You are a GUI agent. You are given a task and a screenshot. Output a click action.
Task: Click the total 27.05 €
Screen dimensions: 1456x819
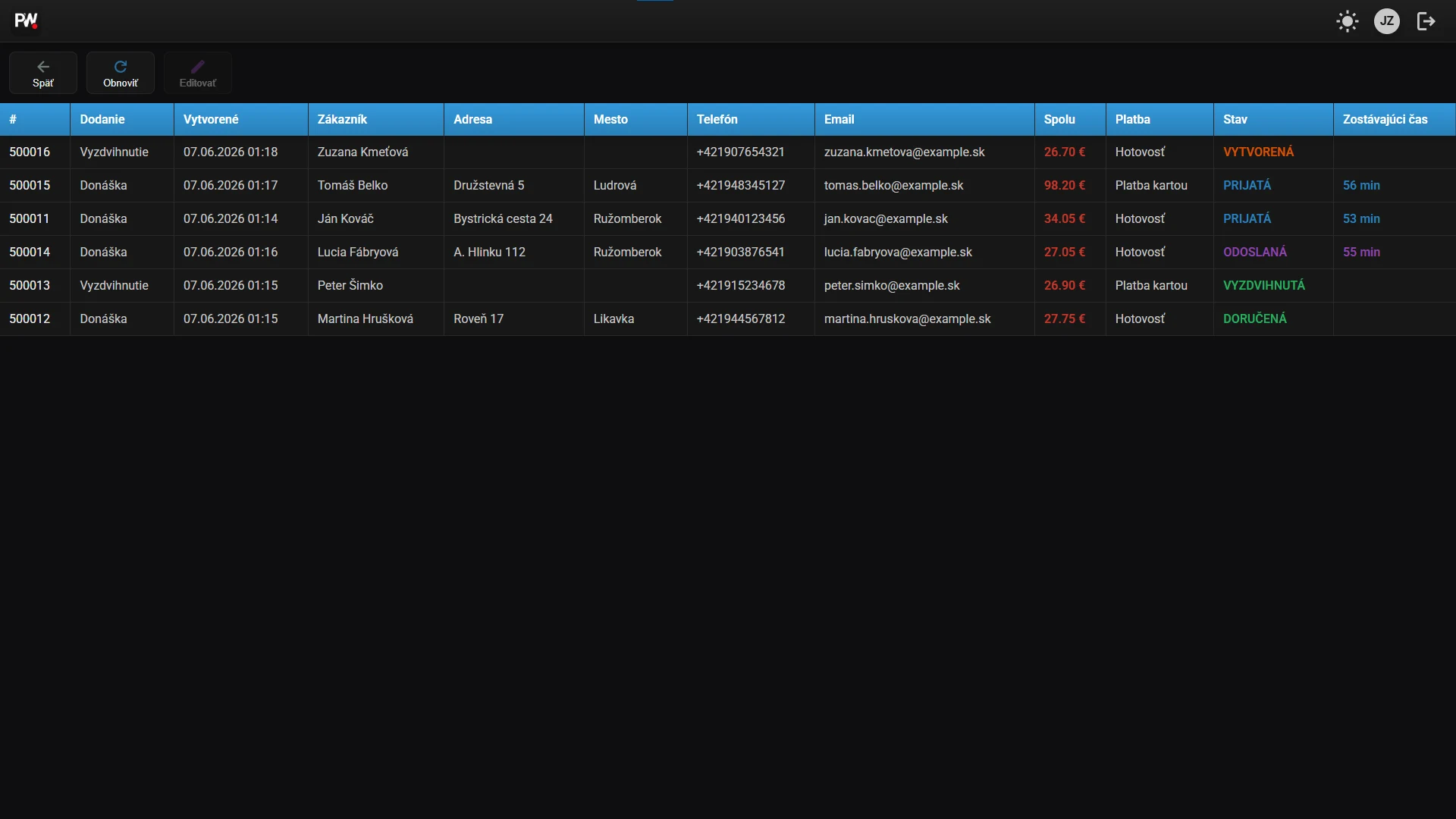(1065, 252)
